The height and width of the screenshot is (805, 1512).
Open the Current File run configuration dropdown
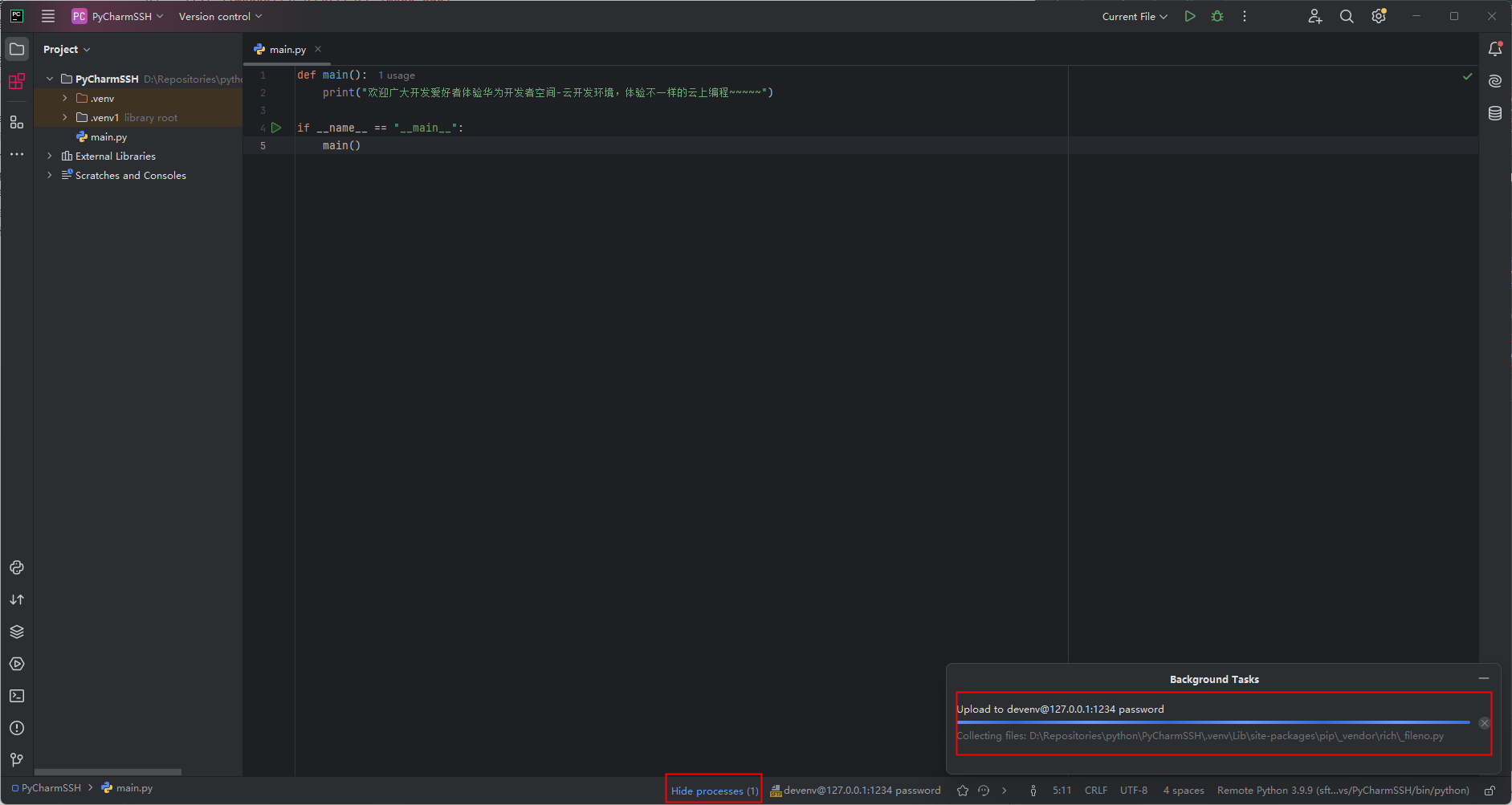tap(1135, 16)
